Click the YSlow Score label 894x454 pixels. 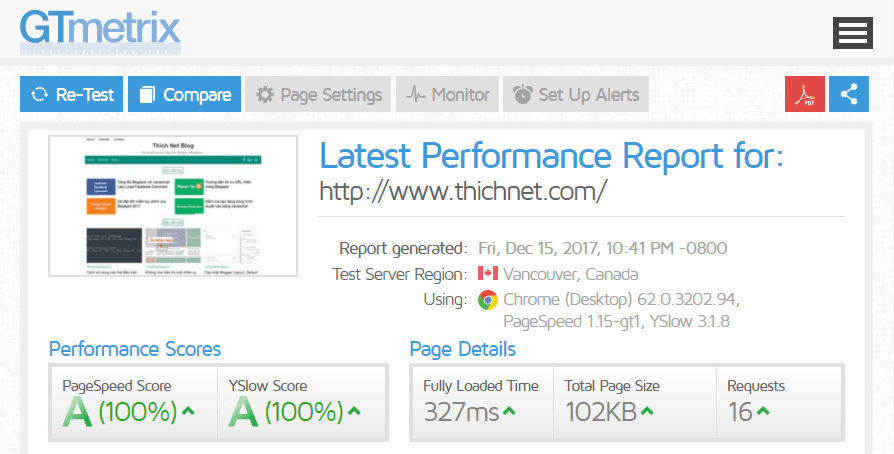pos(268,386)
